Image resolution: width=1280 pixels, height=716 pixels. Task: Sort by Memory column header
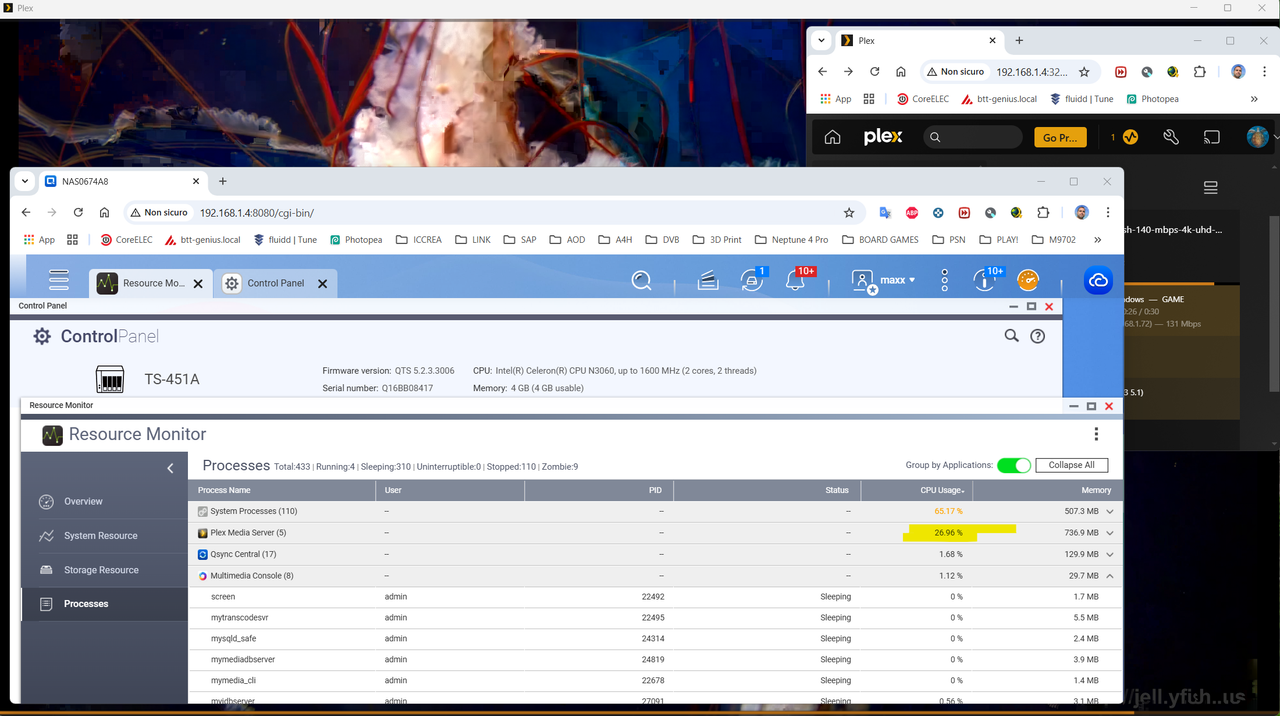[x=1047, y=490]
